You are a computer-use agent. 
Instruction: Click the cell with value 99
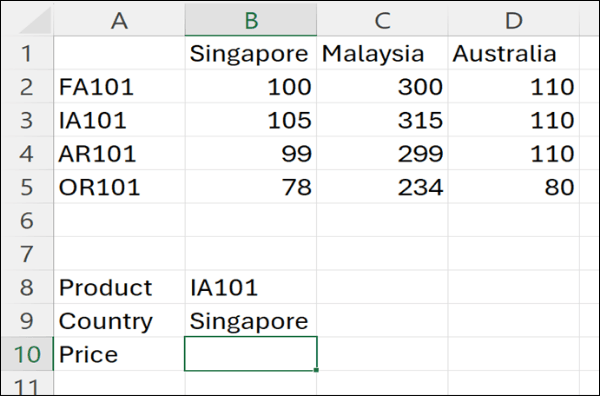pos(251,153)
